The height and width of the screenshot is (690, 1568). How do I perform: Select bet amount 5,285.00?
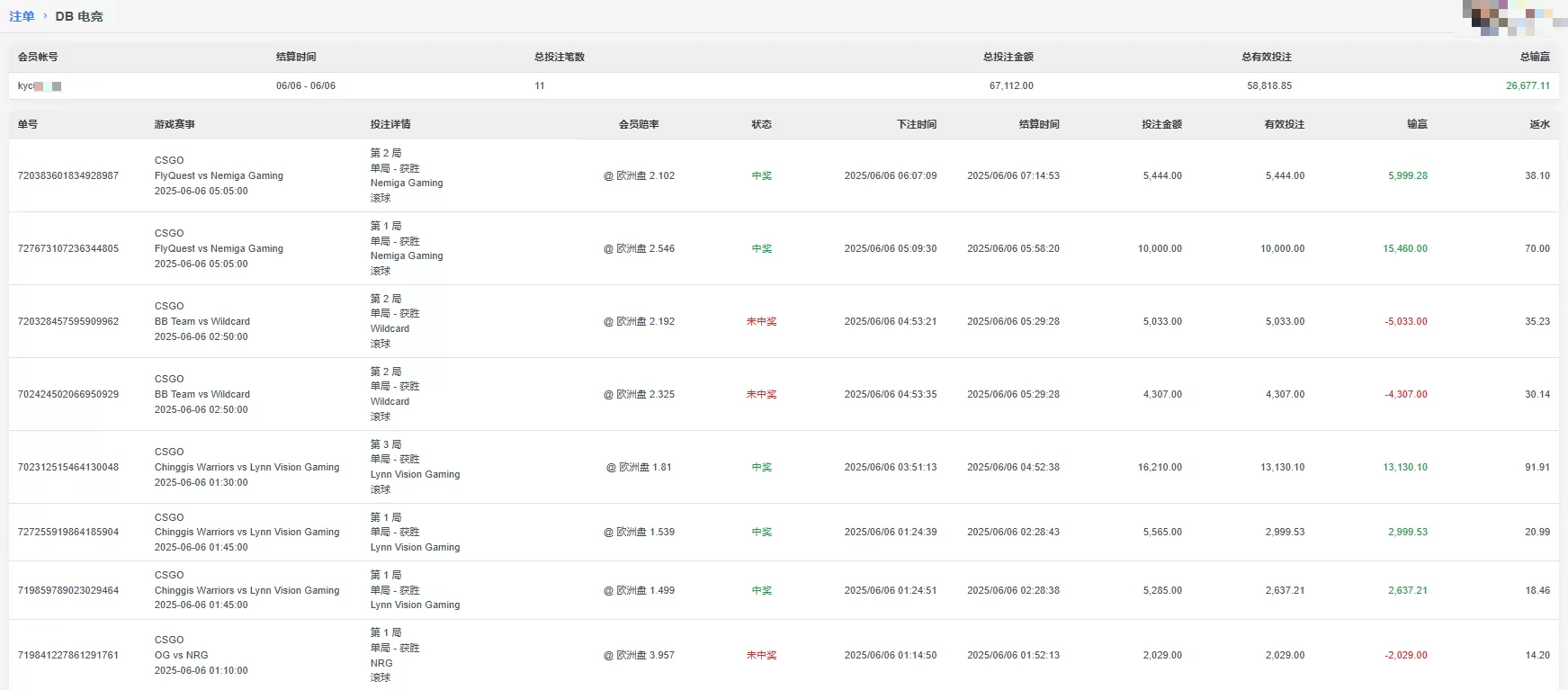pos(1162,591)
